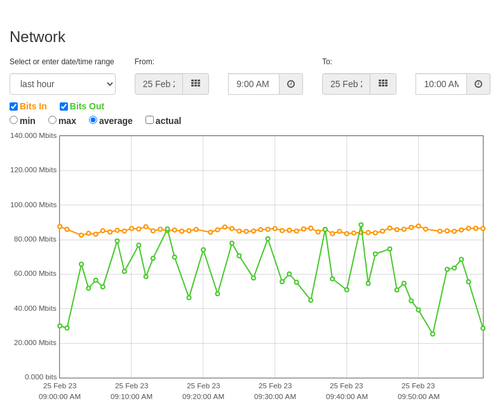Open the 'last hour' time range dropdown
Screen dimensions: 500x403
point(63,84)
